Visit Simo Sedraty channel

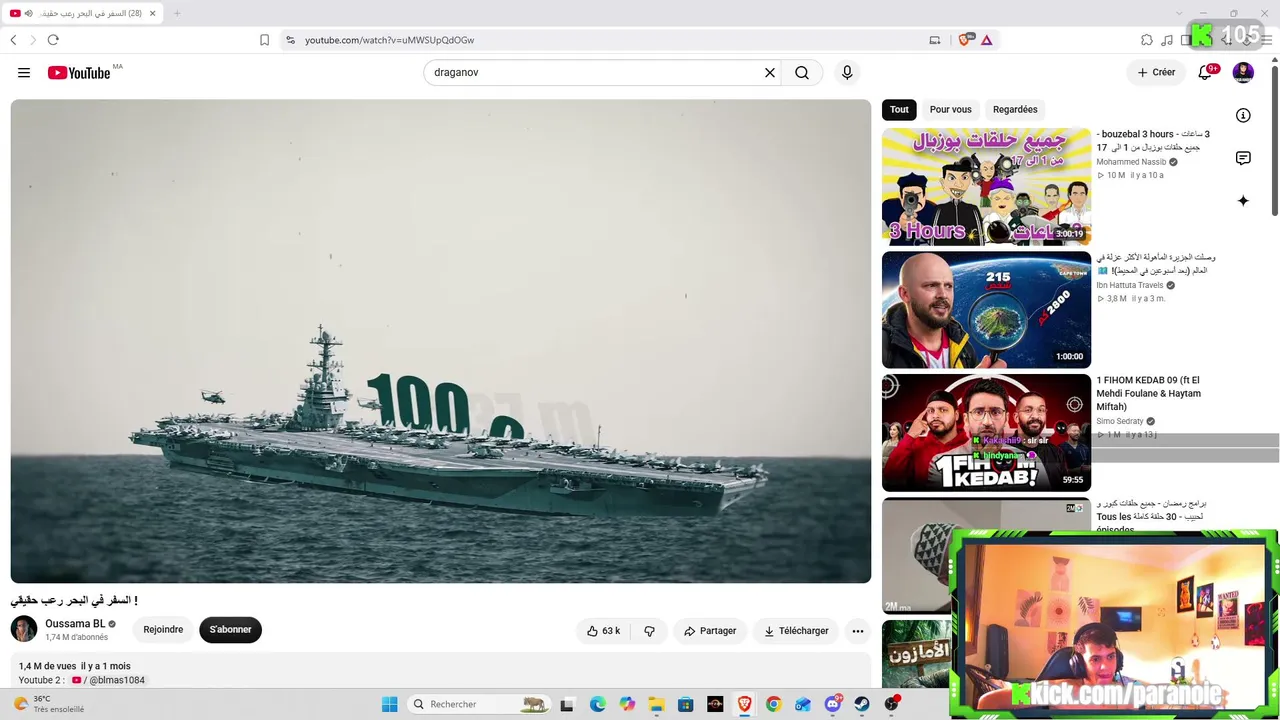point(1120,421)
